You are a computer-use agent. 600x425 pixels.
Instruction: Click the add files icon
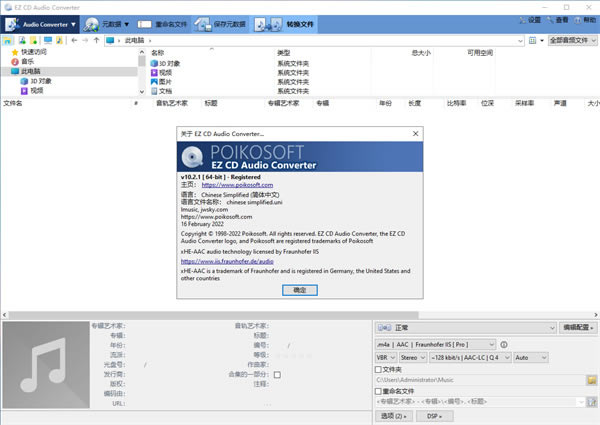click(x=22, y=40)
